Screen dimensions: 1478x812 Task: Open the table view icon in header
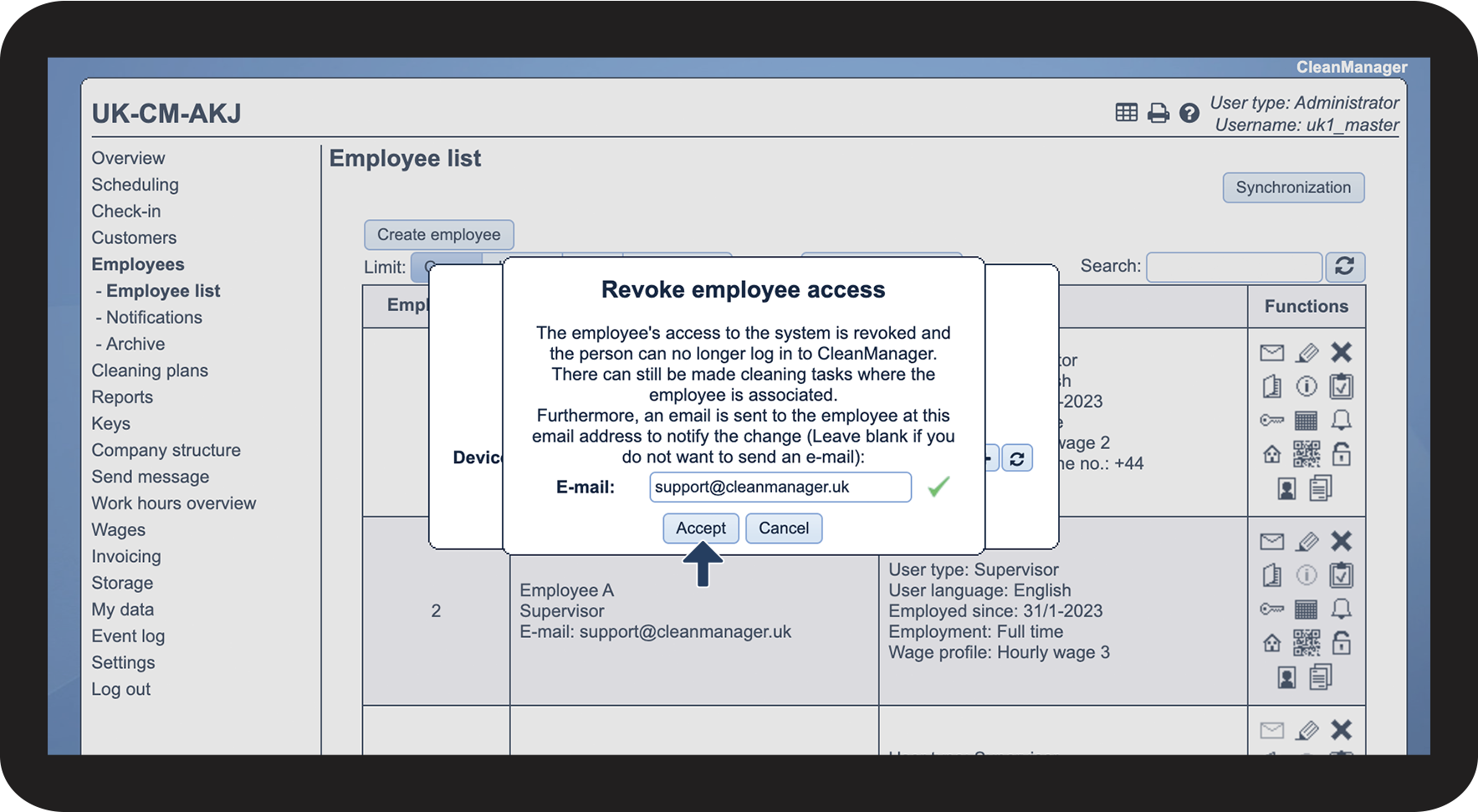(1126, 113)
